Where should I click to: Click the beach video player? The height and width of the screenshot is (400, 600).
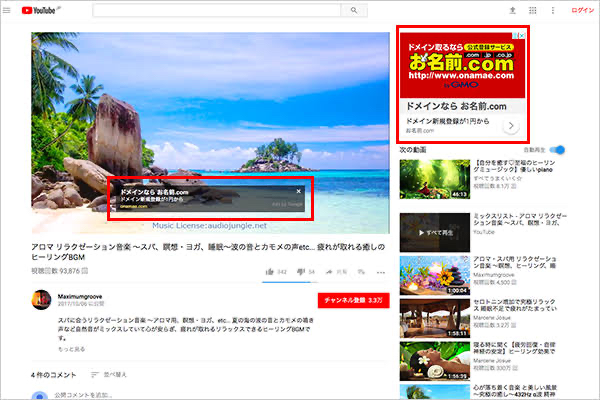pyautogui.click(x=210, y=133)
